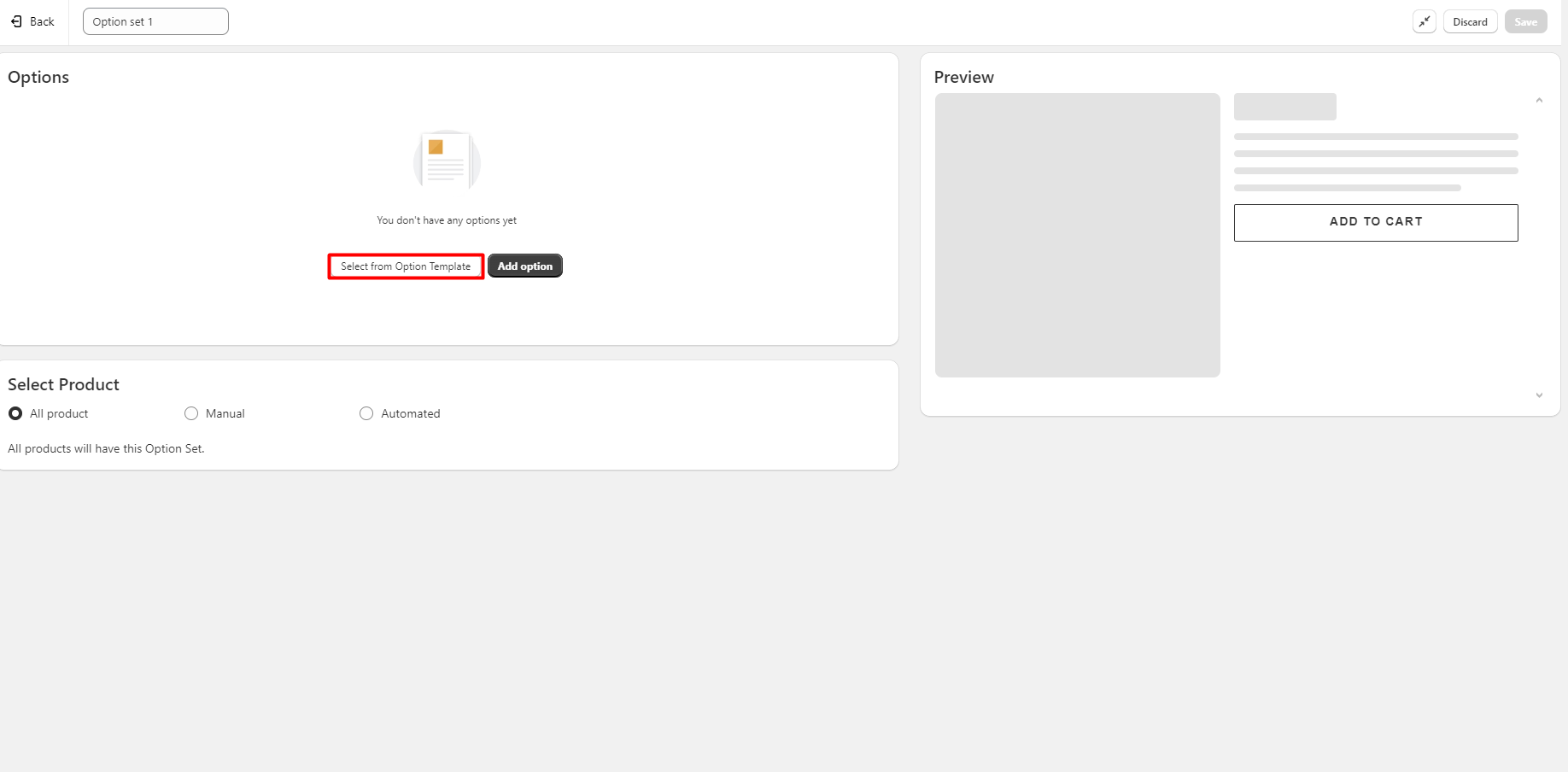Click the preview product image placeholder

1077,235
